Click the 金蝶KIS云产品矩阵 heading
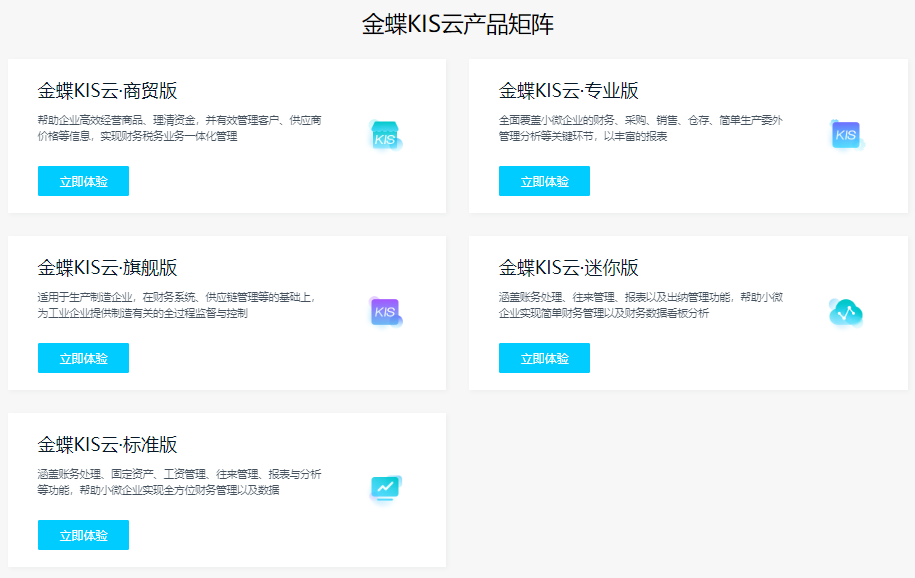The height and width of the screenshot is (578, 915). click(458, 25)
